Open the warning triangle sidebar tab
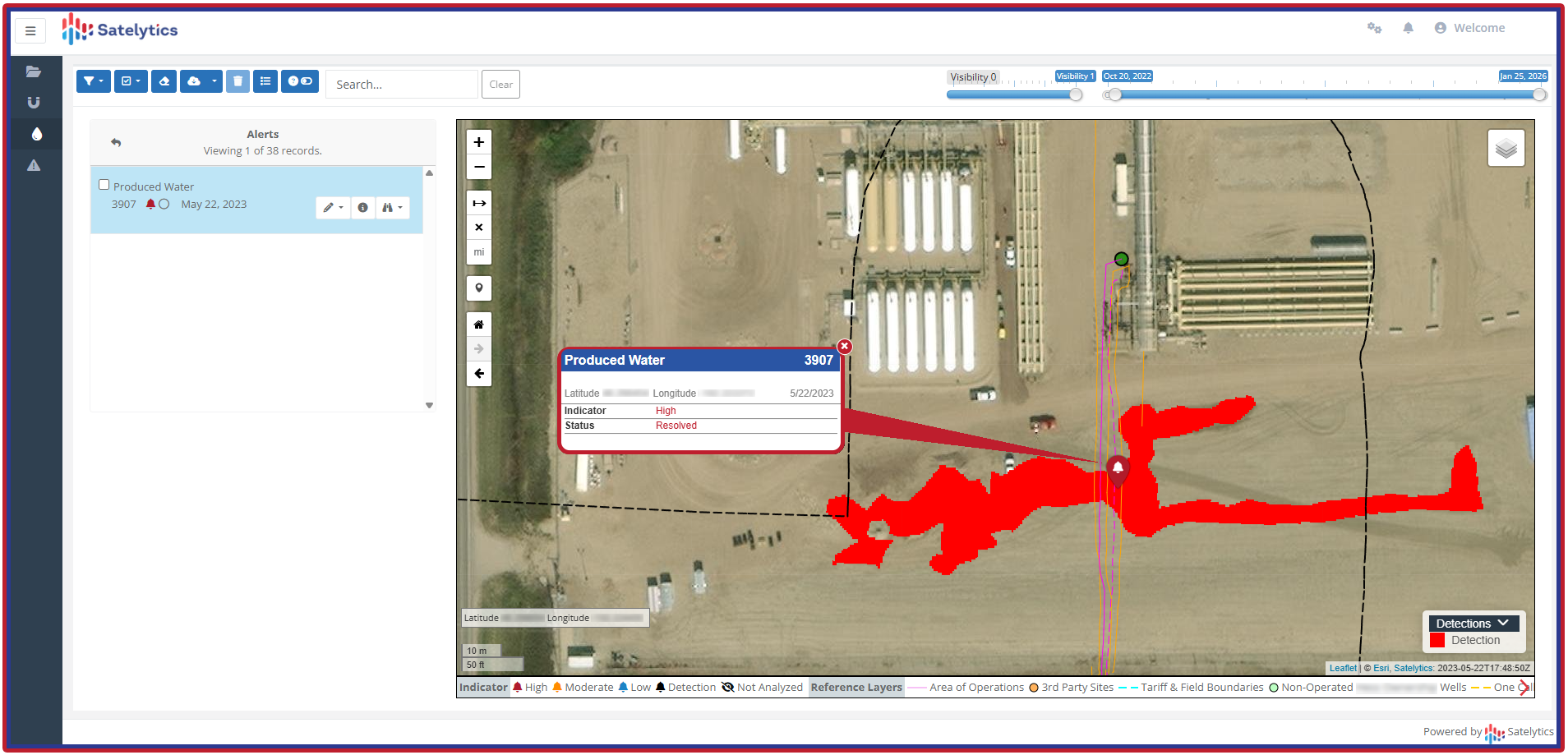 click(34, 165)
